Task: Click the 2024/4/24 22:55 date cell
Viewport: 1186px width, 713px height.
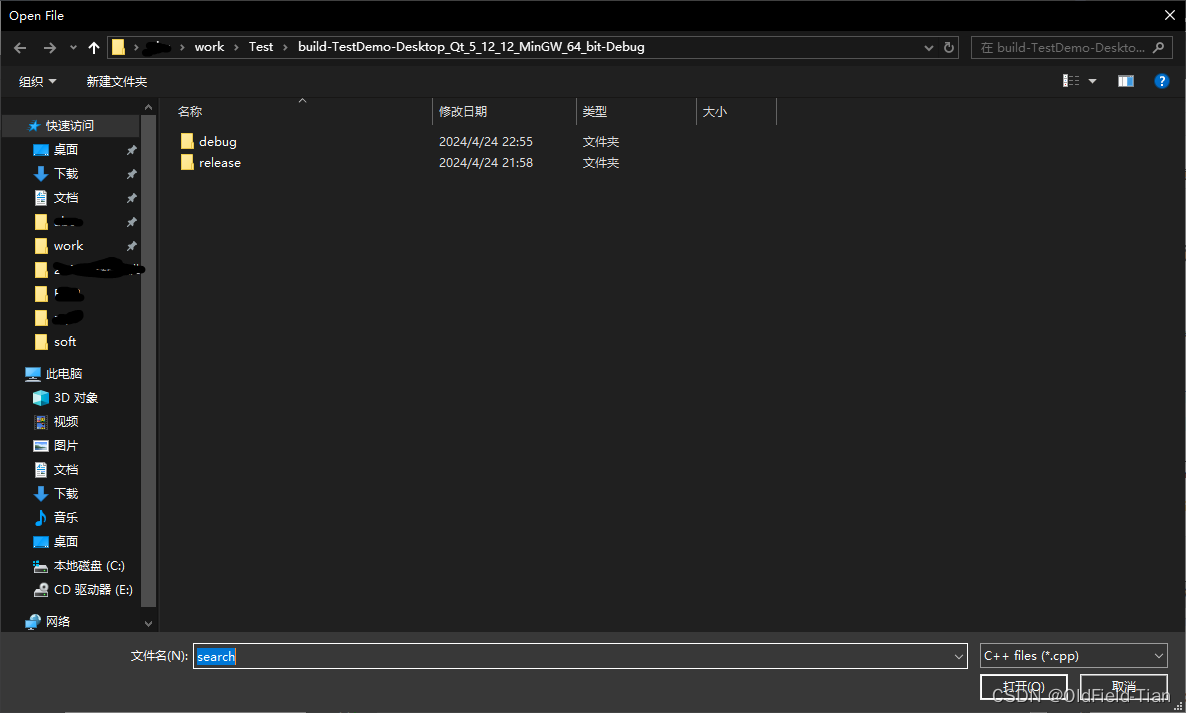Action: (486, 141)
